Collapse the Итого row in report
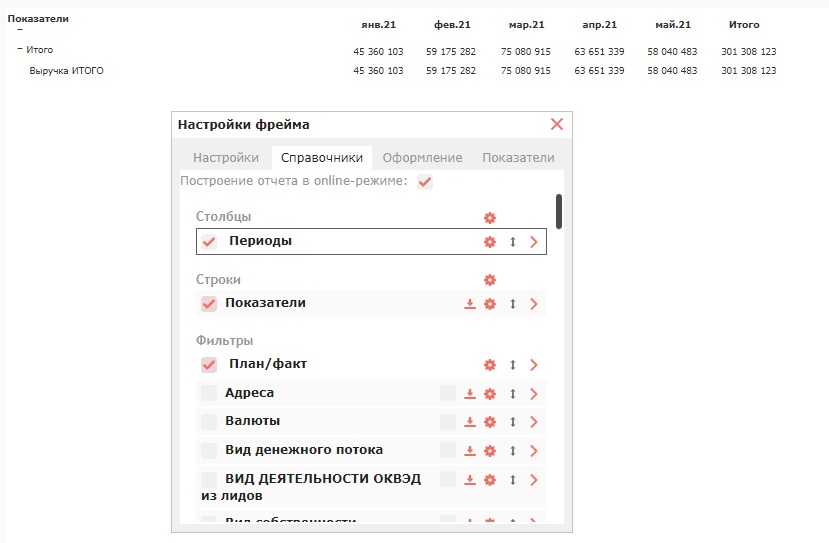Screen dimensions: 829x543 click(x=20, y=49)
